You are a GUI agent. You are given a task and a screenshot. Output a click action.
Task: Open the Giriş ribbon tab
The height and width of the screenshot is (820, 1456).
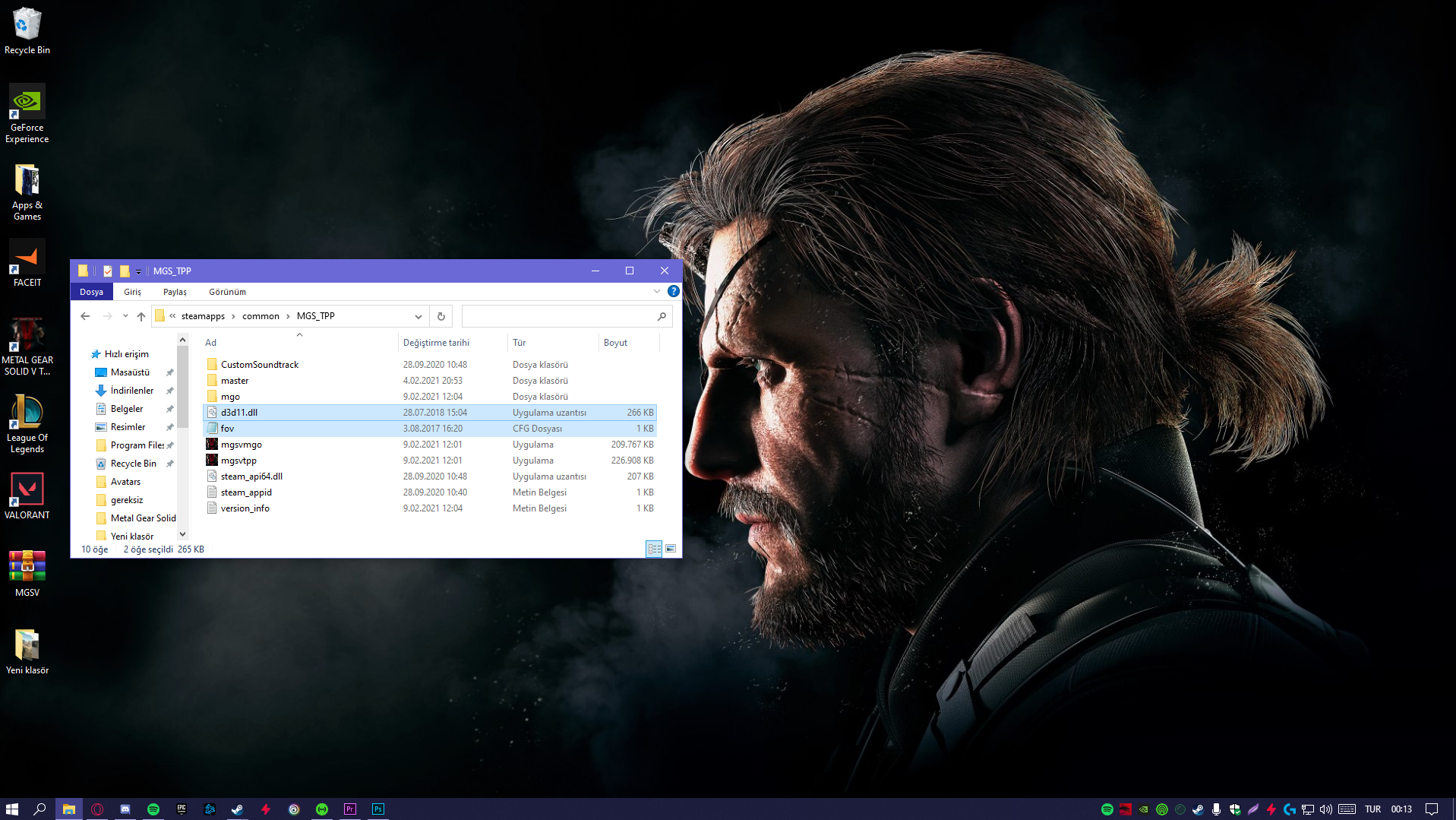[133, 292]
